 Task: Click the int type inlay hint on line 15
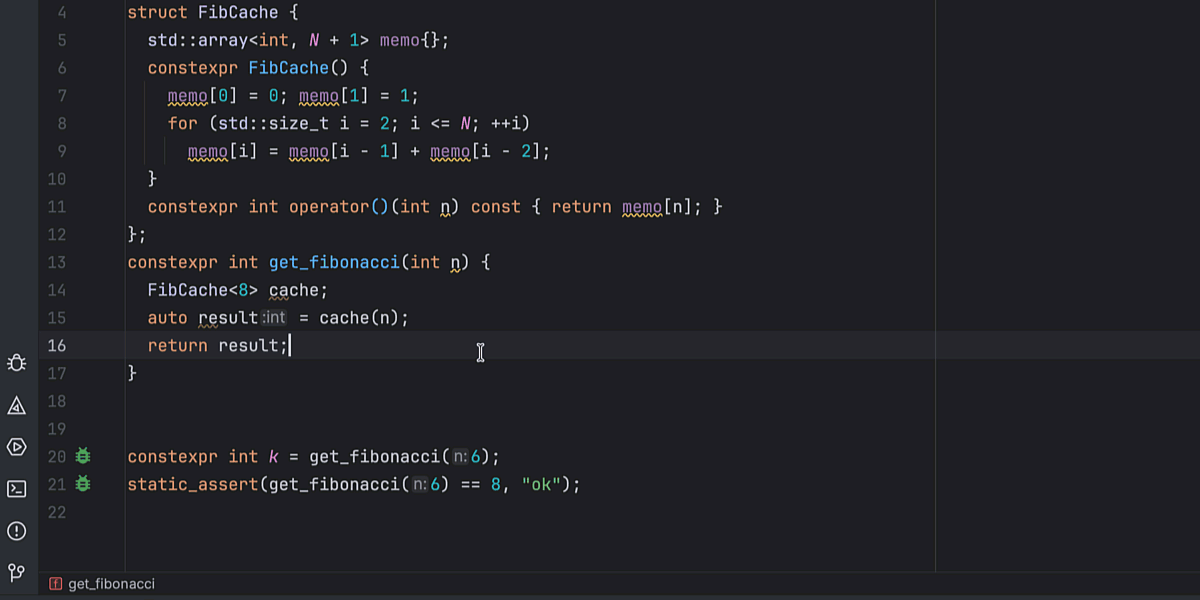pyautogui.click(x=274, y=317)
